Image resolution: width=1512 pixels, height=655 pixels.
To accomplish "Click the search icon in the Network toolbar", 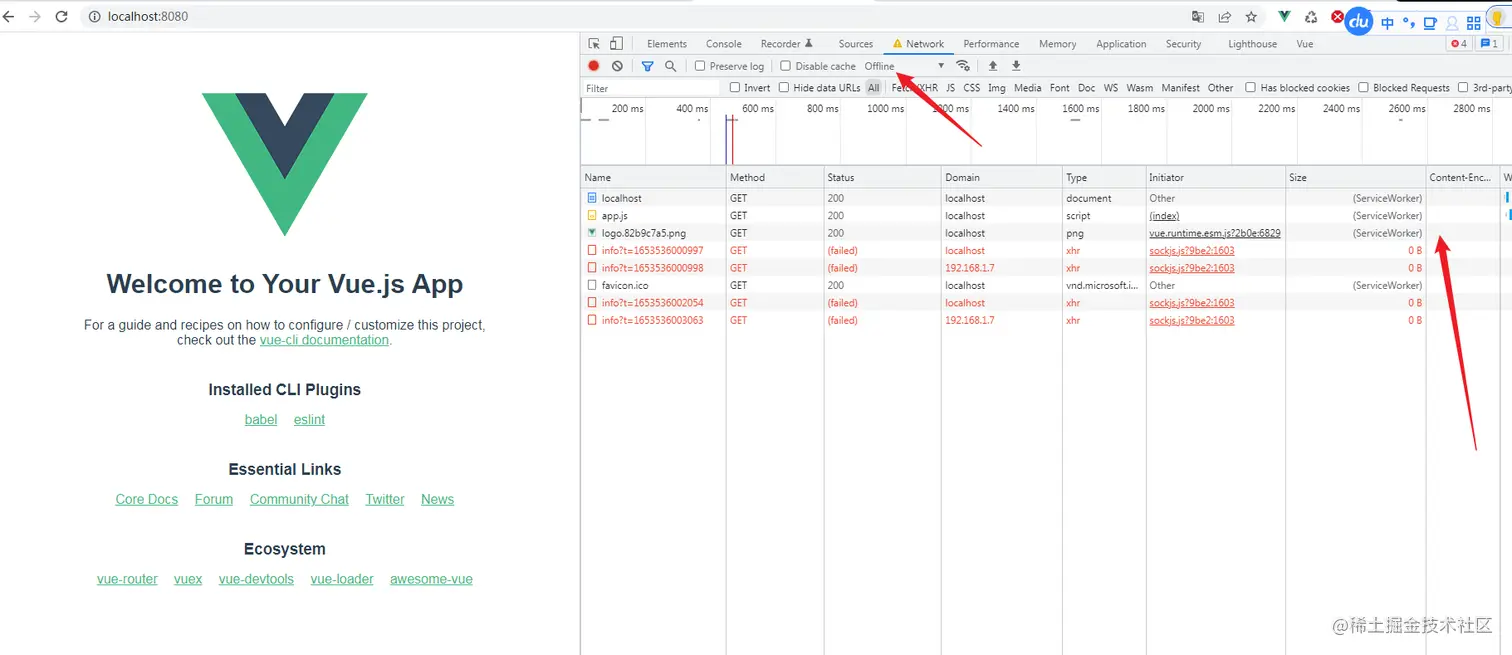I will [x=670, y=65].
